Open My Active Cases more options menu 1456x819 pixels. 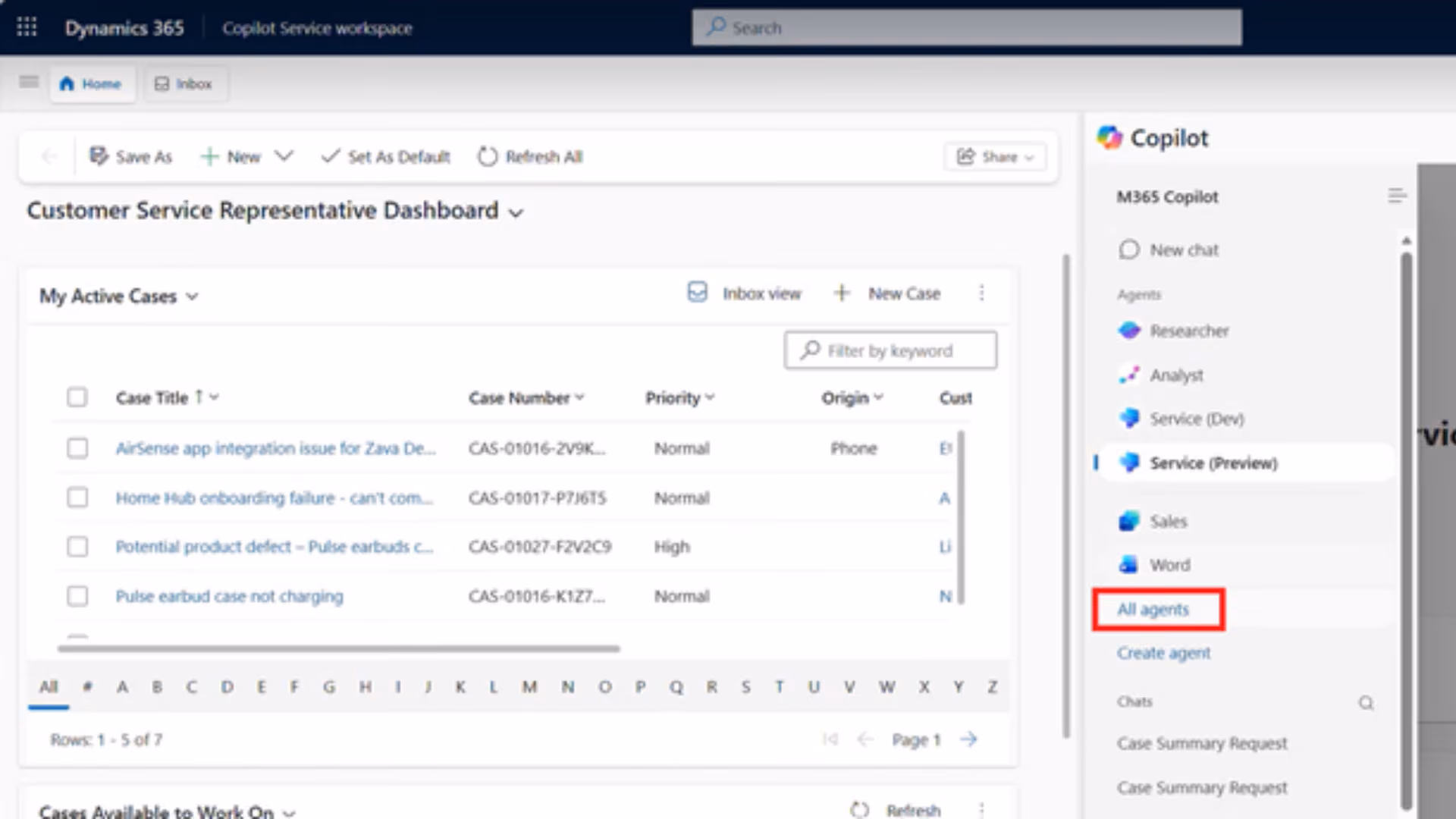click(982, 293)
